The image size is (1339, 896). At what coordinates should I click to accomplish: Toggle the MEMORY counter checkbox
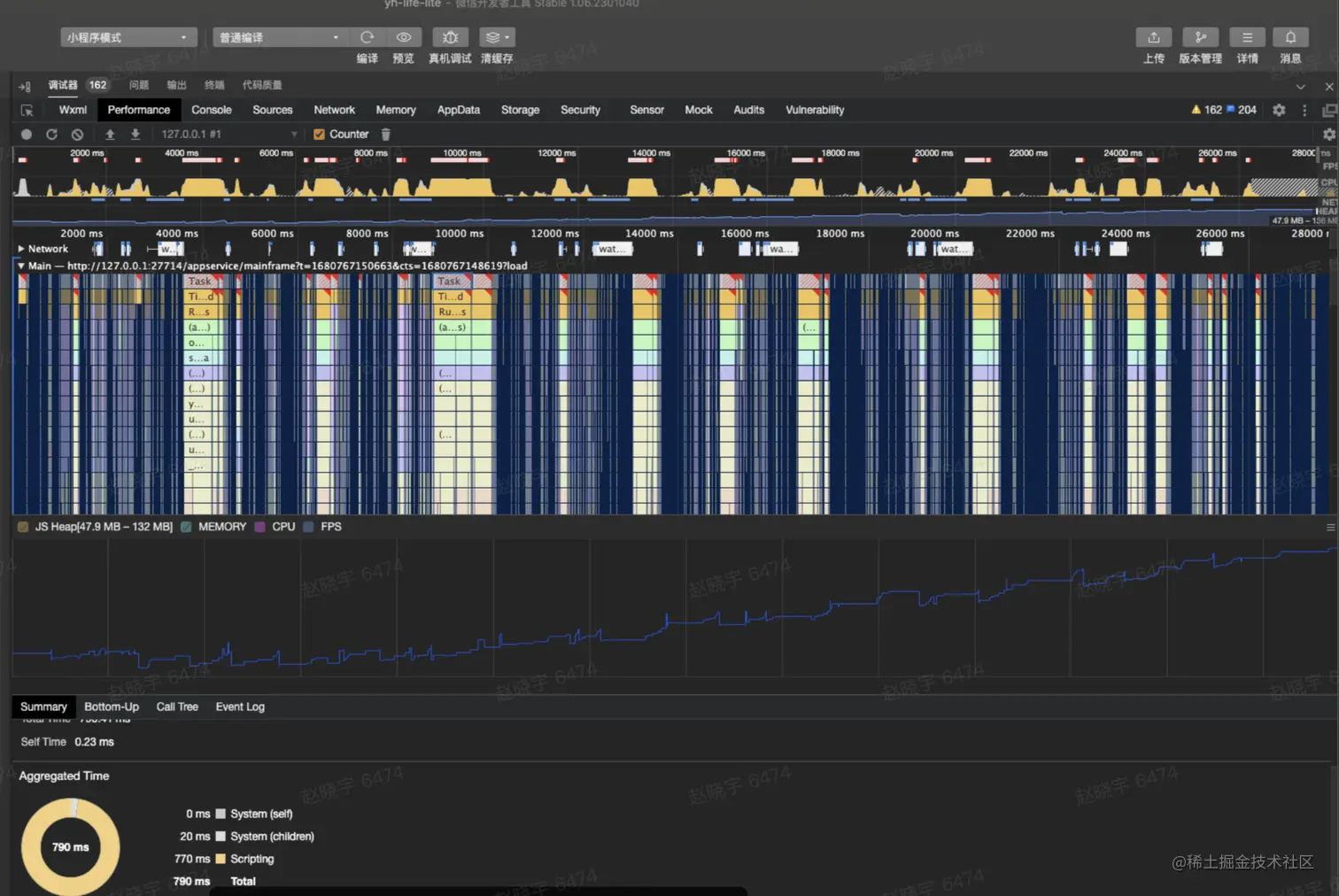point(186,527)
